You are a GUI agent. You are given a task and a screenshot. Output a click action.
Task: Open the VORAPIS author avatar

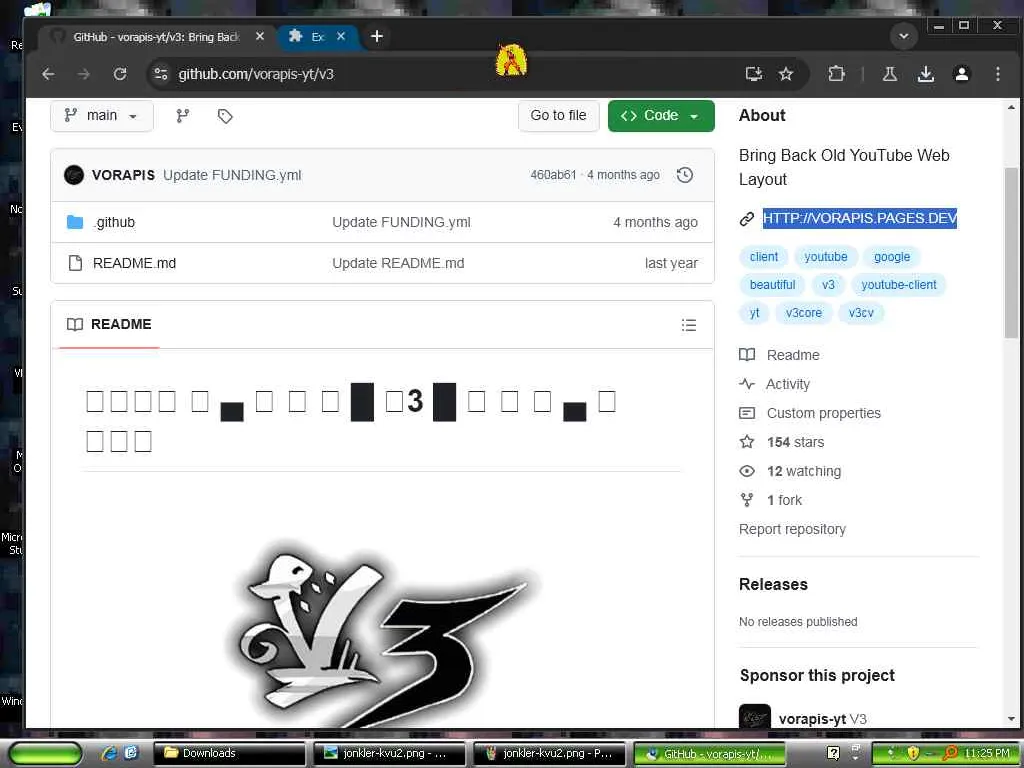pyautogui.click(x=74, y=175)
